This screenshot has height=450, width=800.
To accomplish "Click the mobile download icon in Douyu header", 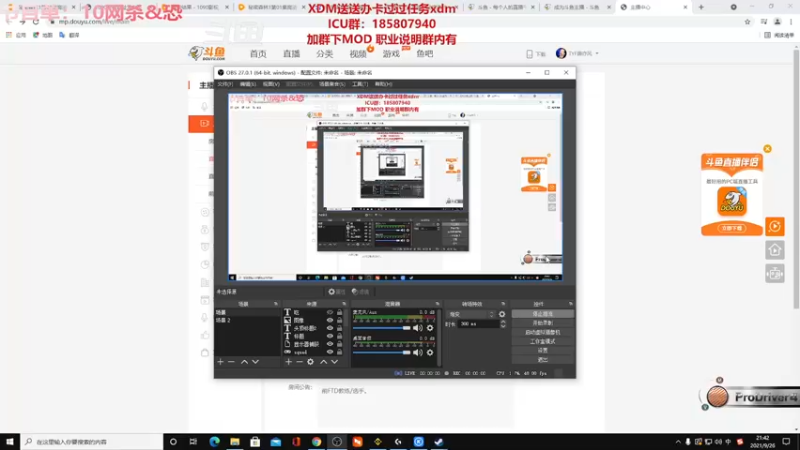I will [x=530, y=54].
